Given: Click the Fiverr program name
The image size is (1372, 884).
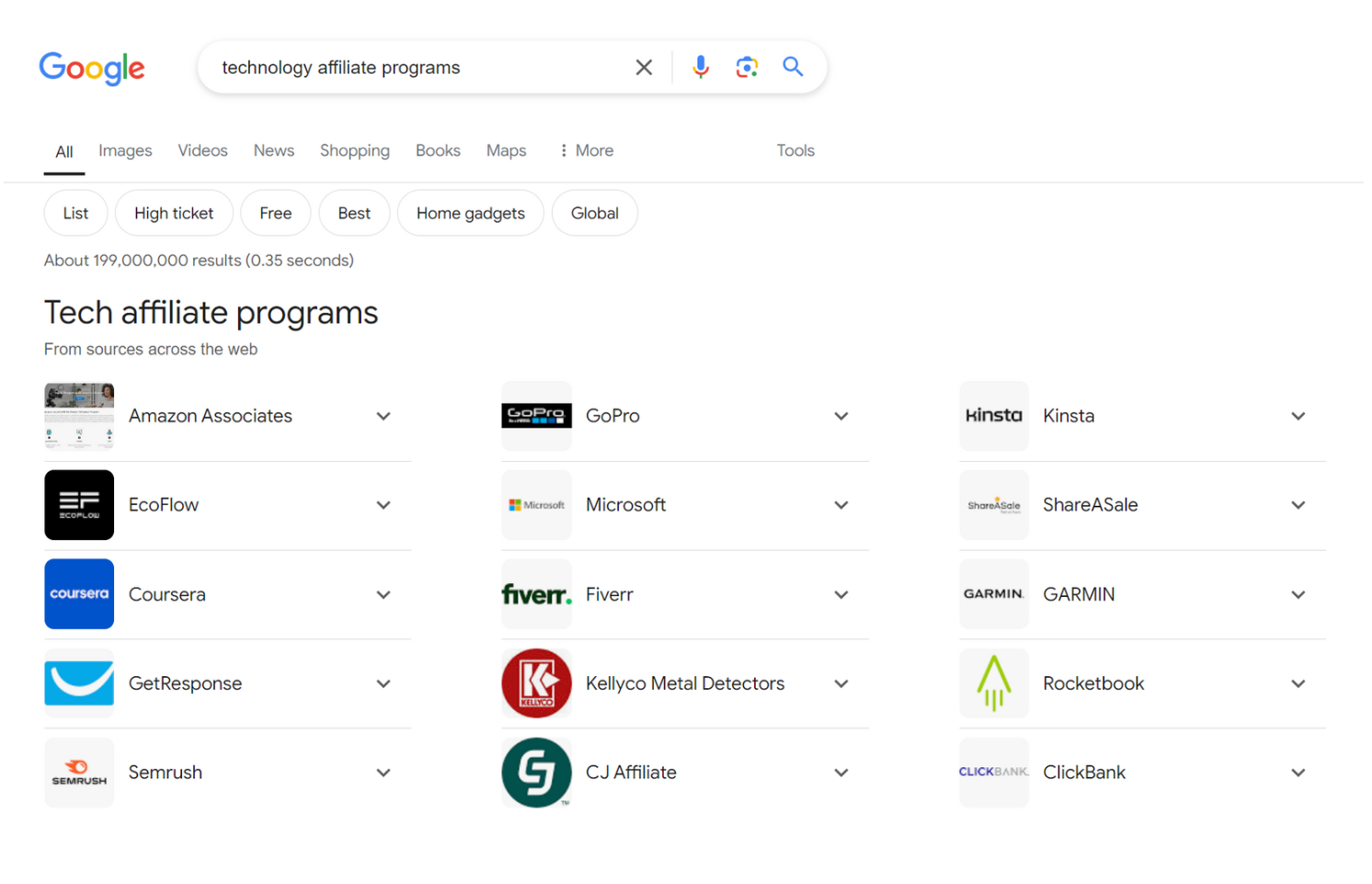Looking at the screenshot, I should tap(610, 594).
